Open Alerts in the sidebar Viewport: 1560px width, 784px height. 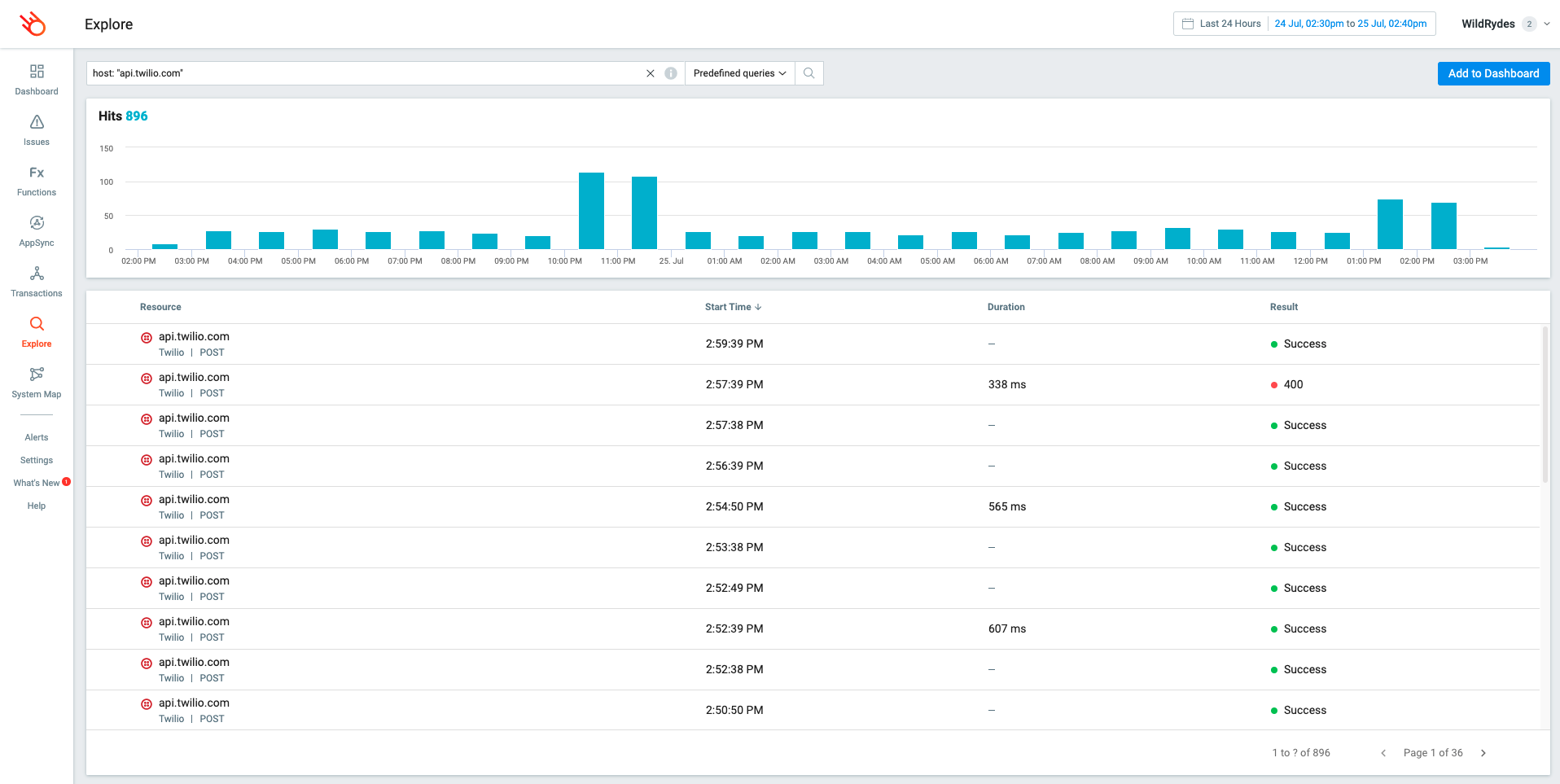[37, 437]
